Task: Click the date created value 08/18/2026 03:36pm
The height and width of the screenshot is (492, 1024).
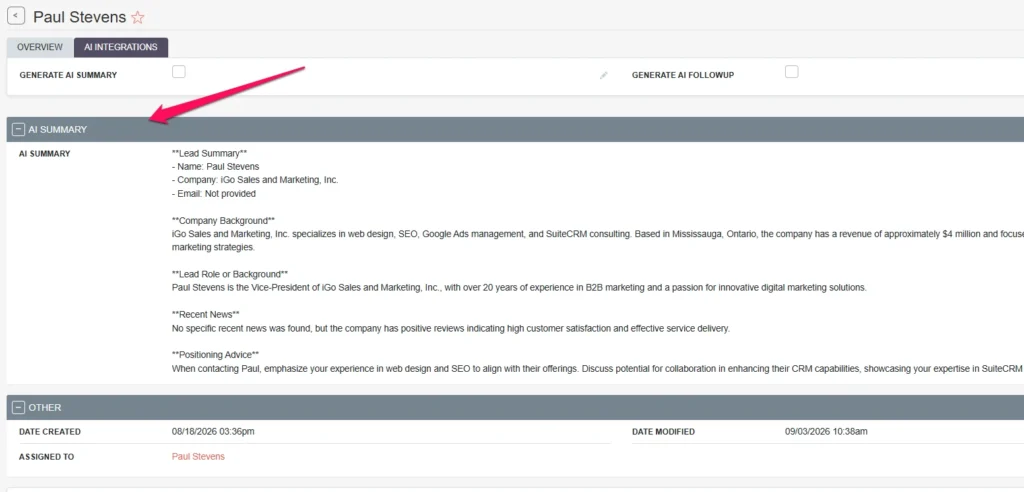Action: click(213, 432)
